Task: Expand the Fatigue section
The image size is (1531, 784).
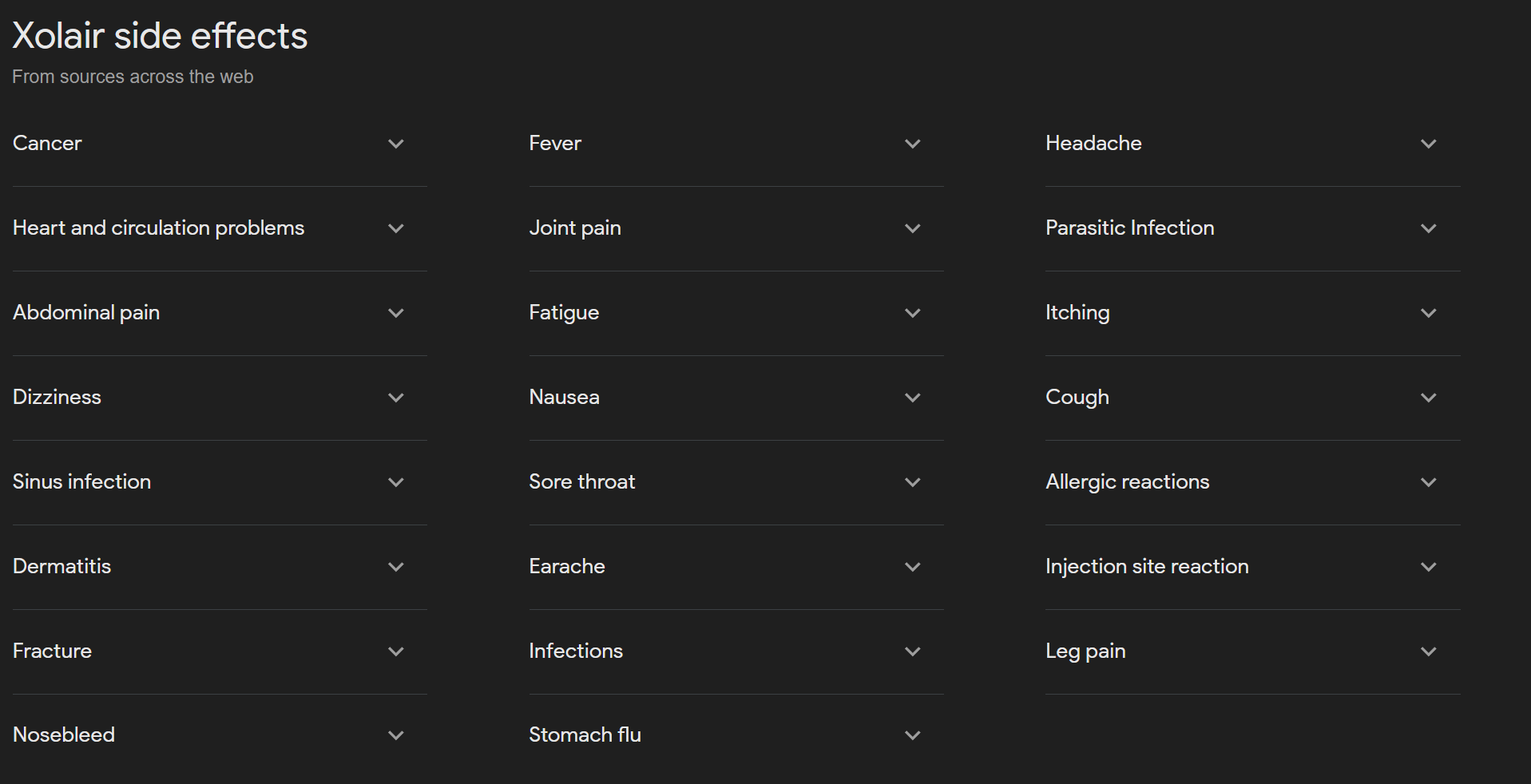Action: tap(913, 313)
